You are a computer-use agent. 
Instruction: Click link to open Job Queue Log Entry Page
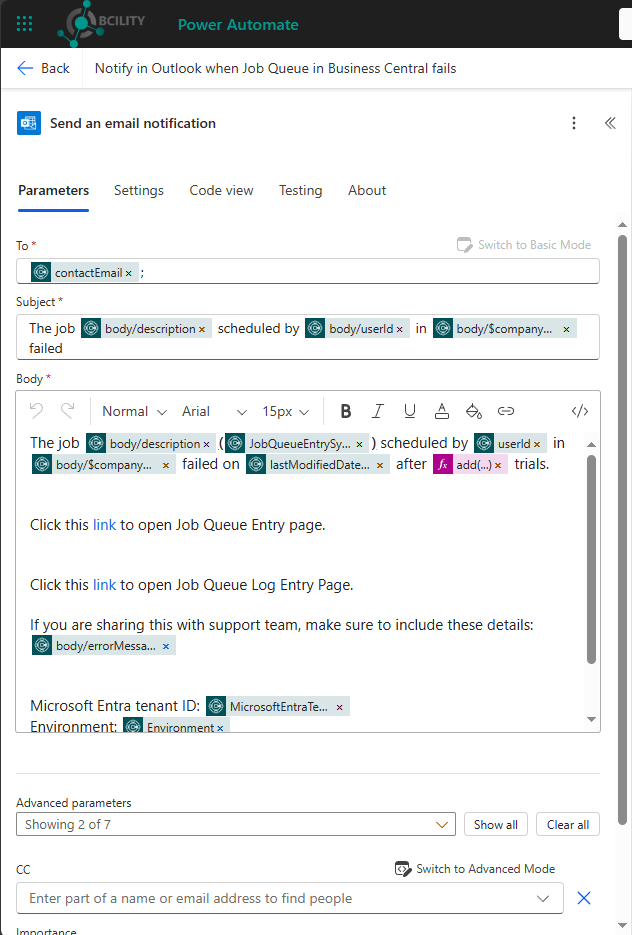point(104,585)
